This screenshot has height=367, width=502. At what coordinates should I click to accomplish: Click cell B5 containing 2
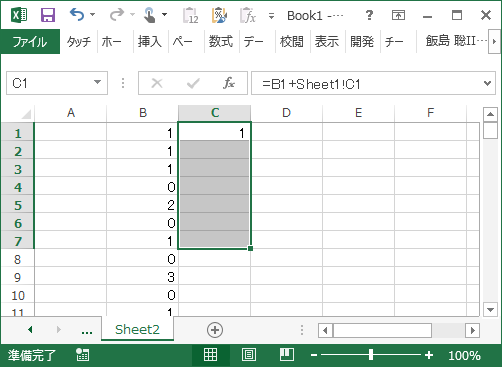[143, 205]
